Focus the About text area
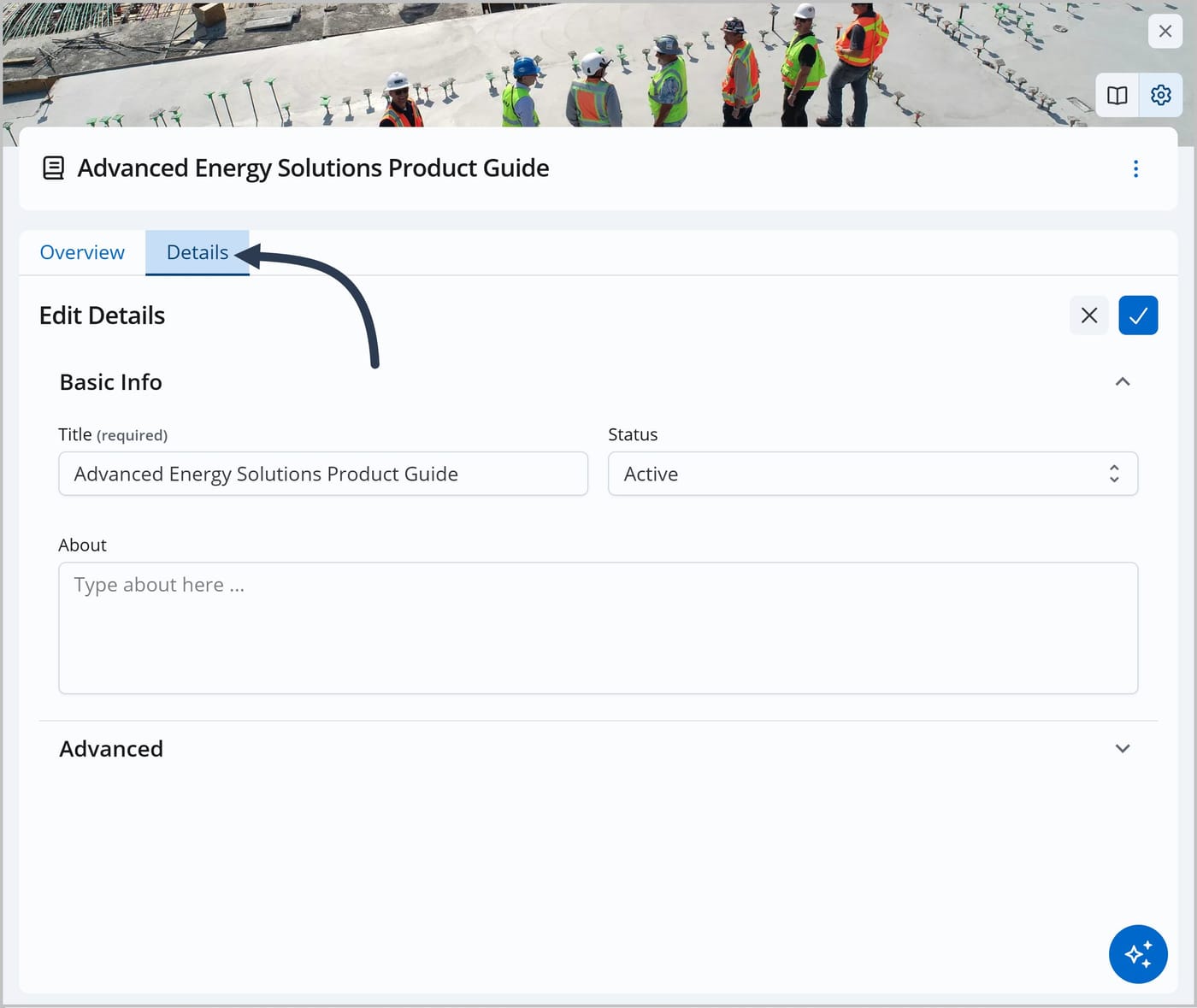This screenshot has height=1008, width=1197. click(598, 628)
